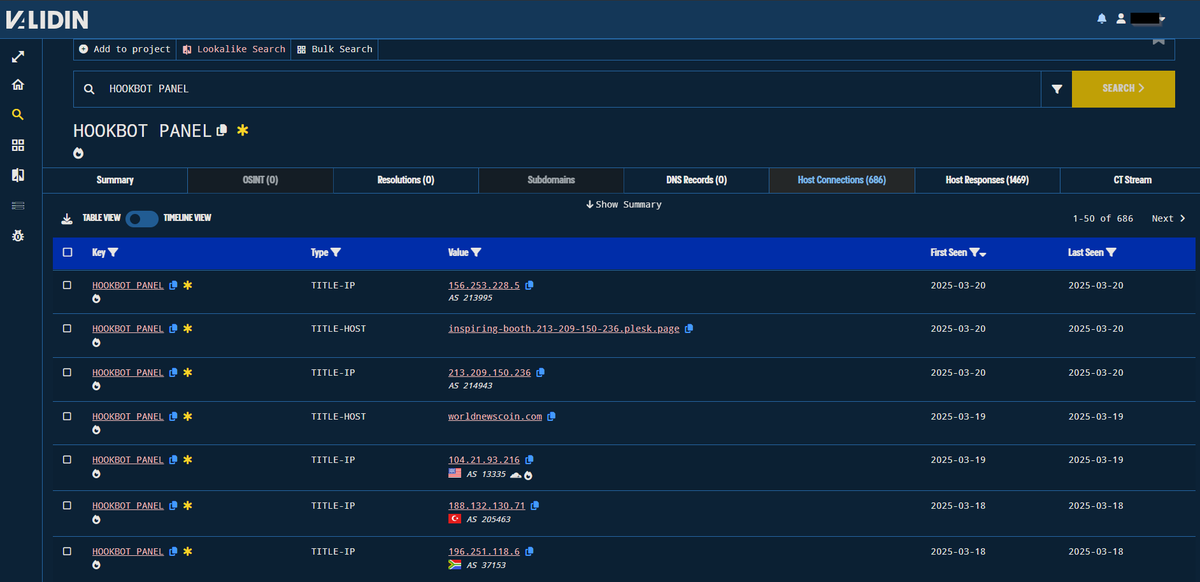Viewport: 1200px width, 582px height.
Task: Open the Value column filter
Action: (x=476, y=253)
